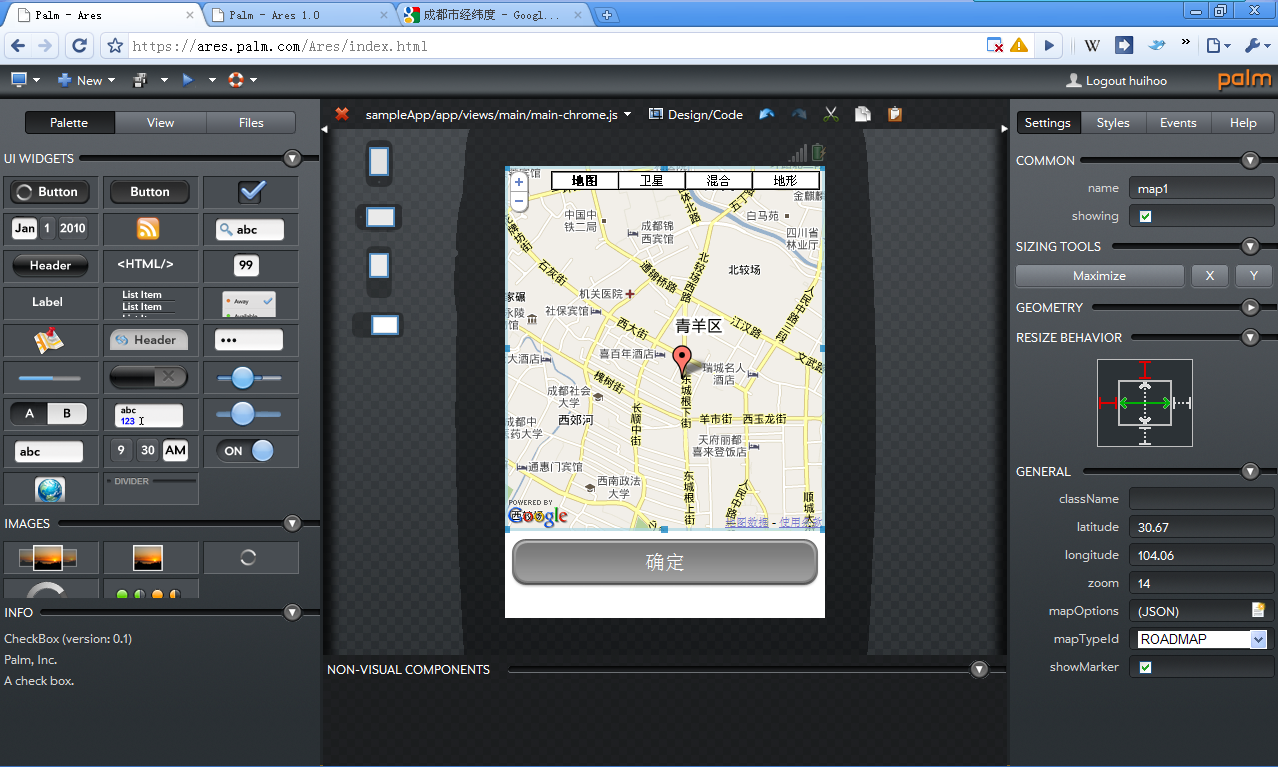Click the red X close file icon
Screen dimensions: 1278x767
[342, 114]
